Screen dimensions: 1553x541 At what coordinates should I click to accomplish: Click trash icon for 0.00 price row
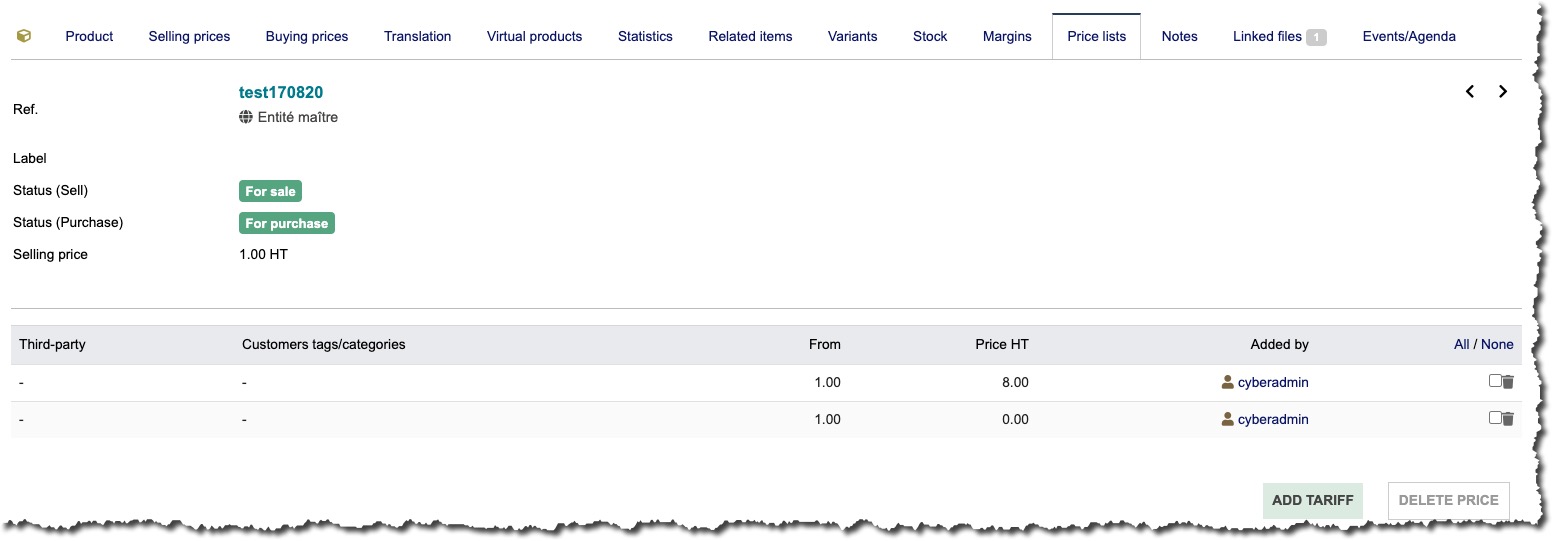click(1508, 419)
